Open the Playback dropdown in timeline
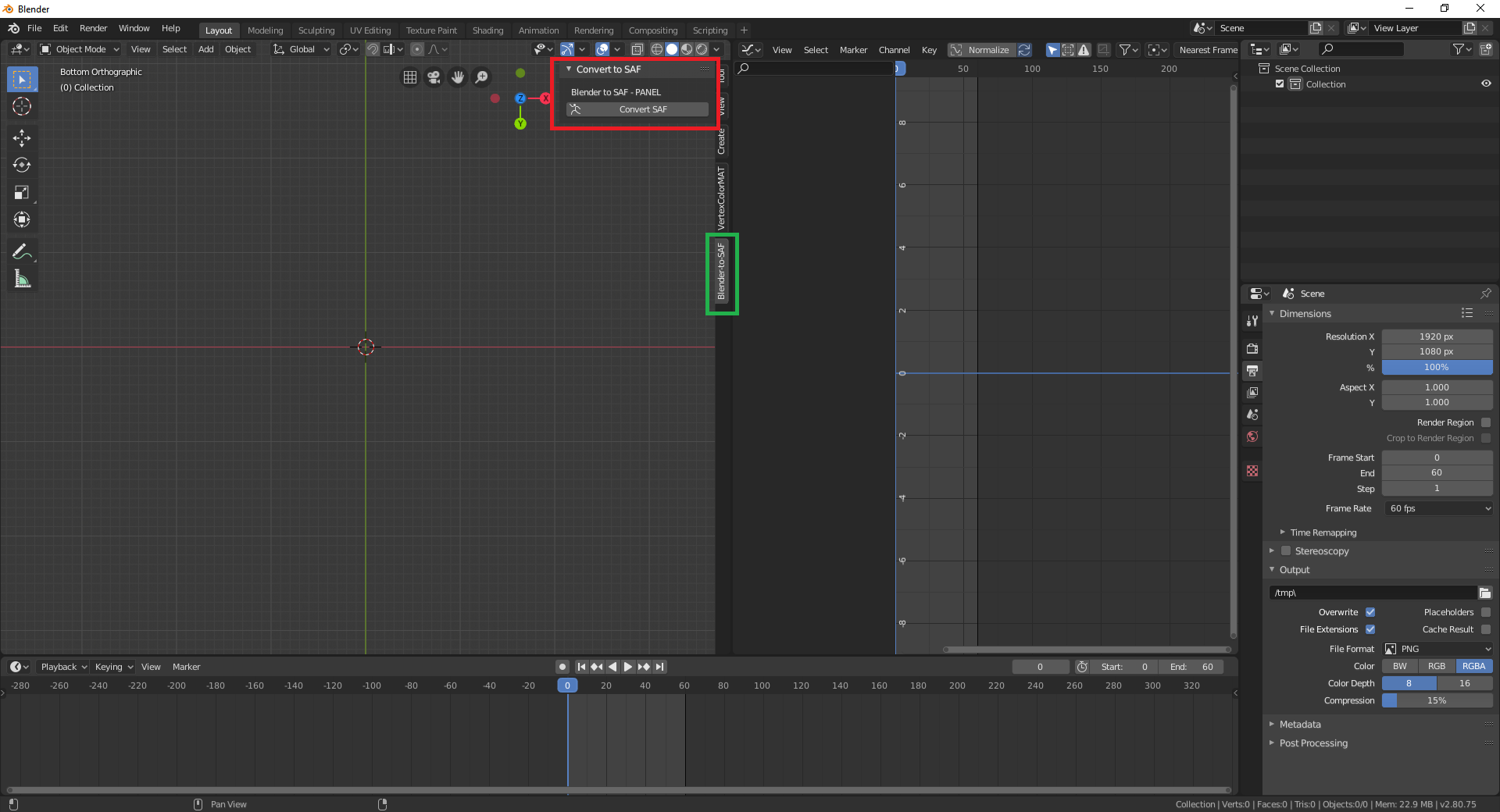The width and height of the screenshot is (1500, 812). tap(63, 667)
